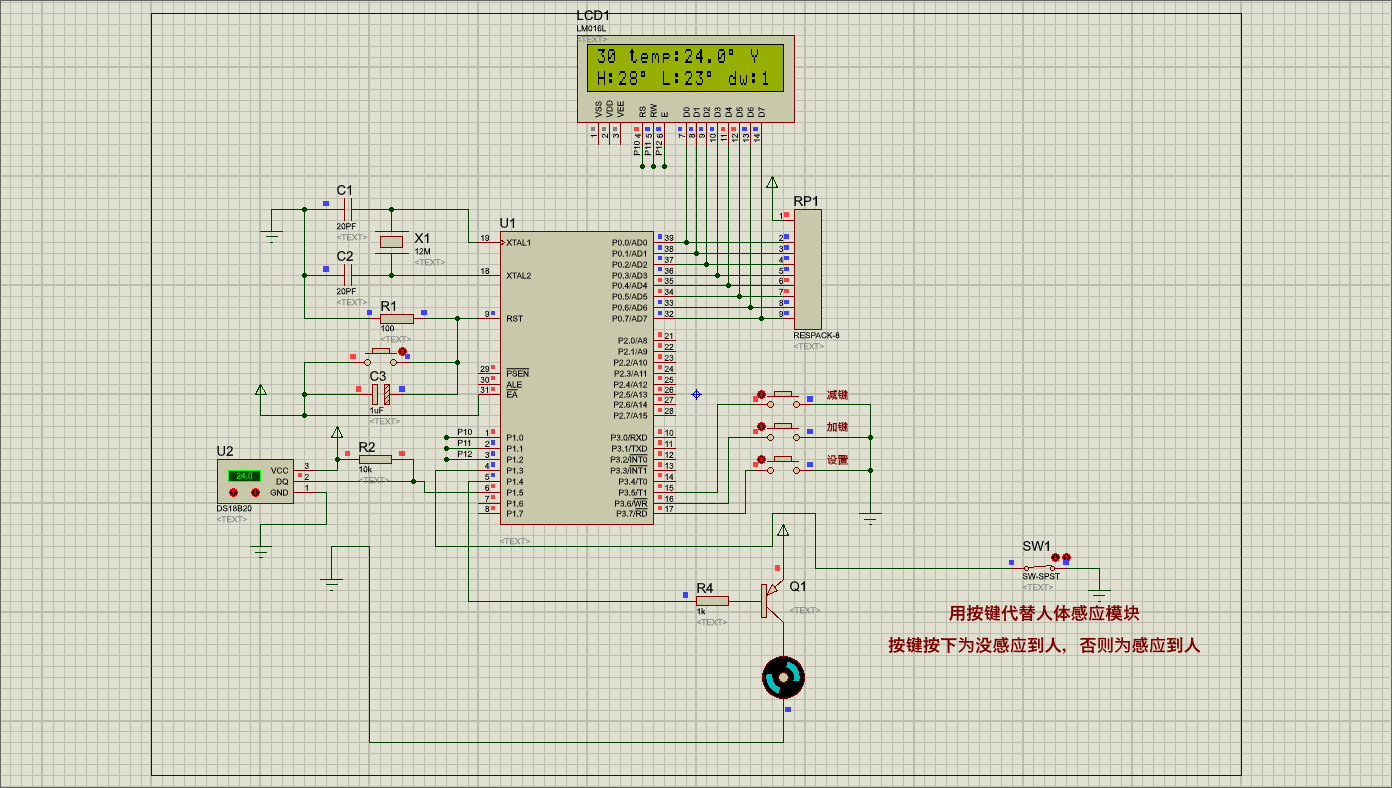
Task: Select the X1 crystal symbol
Action: [x=392, y=241]
